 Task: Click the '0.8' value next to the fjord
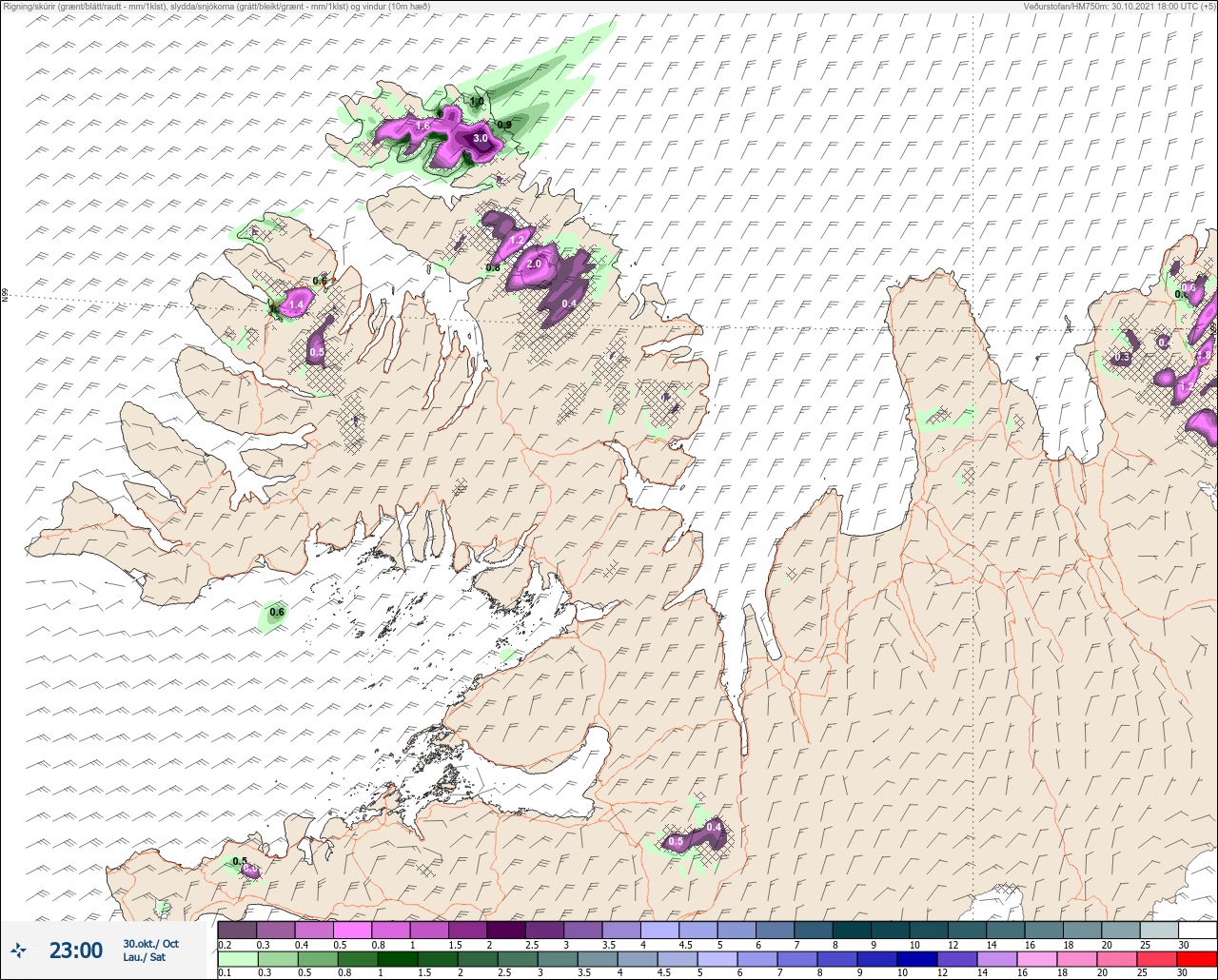point(493,268)
